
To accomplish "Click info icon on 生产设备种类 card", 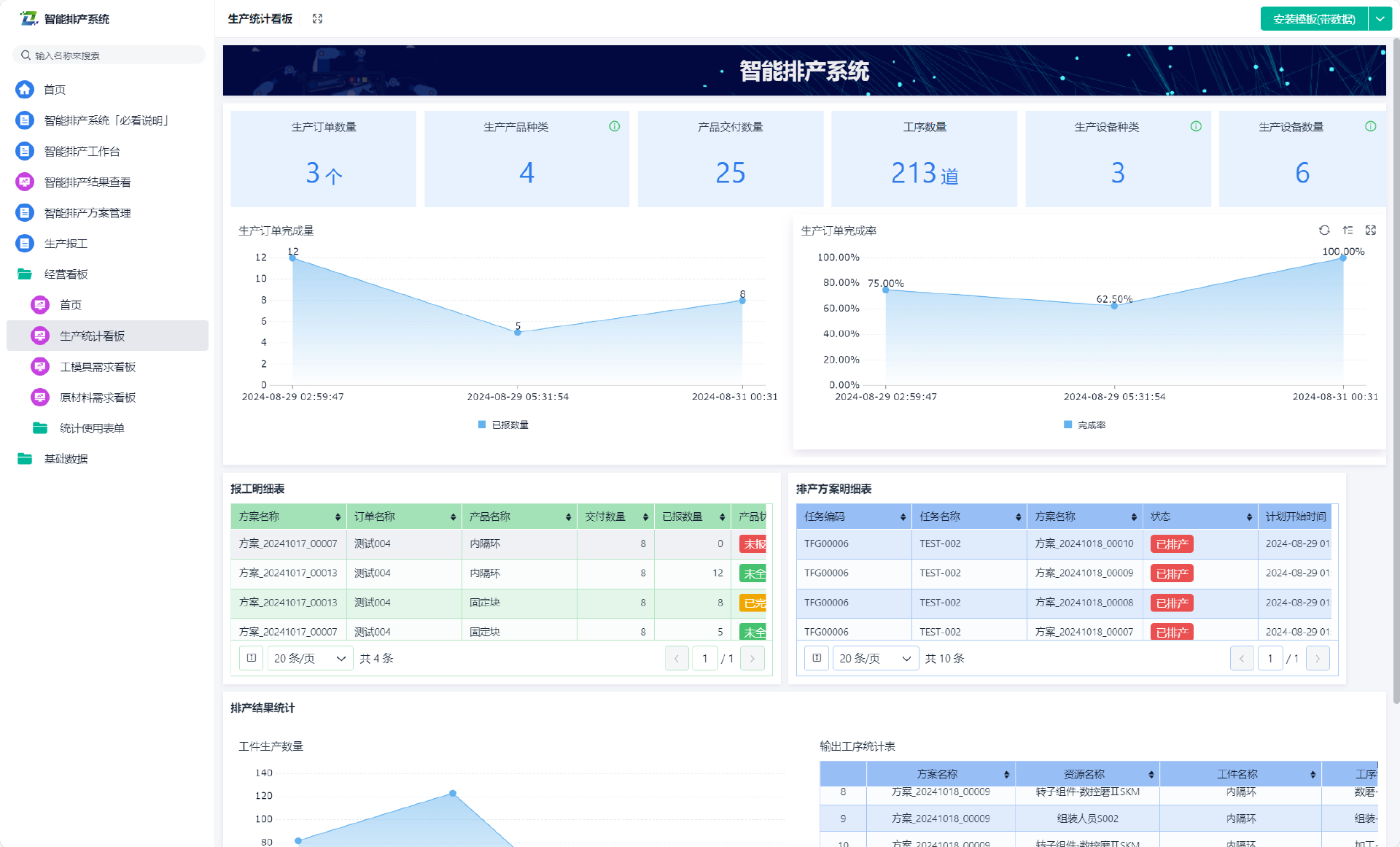I will pos(1196,126).
